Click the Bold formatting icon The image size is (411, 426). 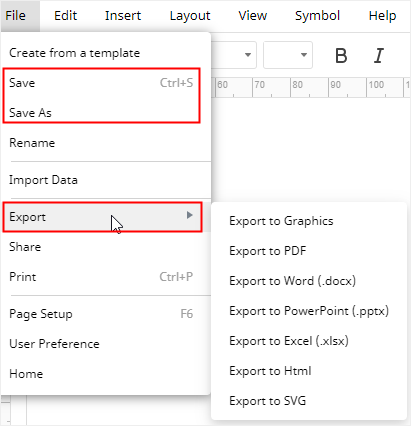(x=341, y=55)
